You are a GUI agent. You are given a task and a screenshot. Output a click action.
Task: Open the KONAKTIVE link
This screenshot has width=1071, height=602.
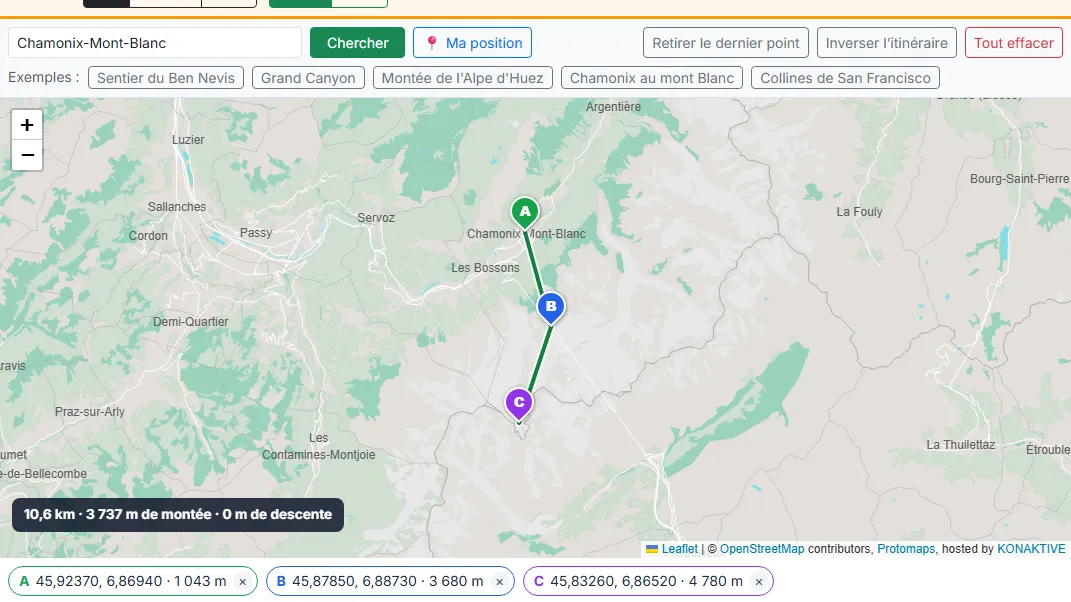pyautogui.click(x=1031, y=549)
